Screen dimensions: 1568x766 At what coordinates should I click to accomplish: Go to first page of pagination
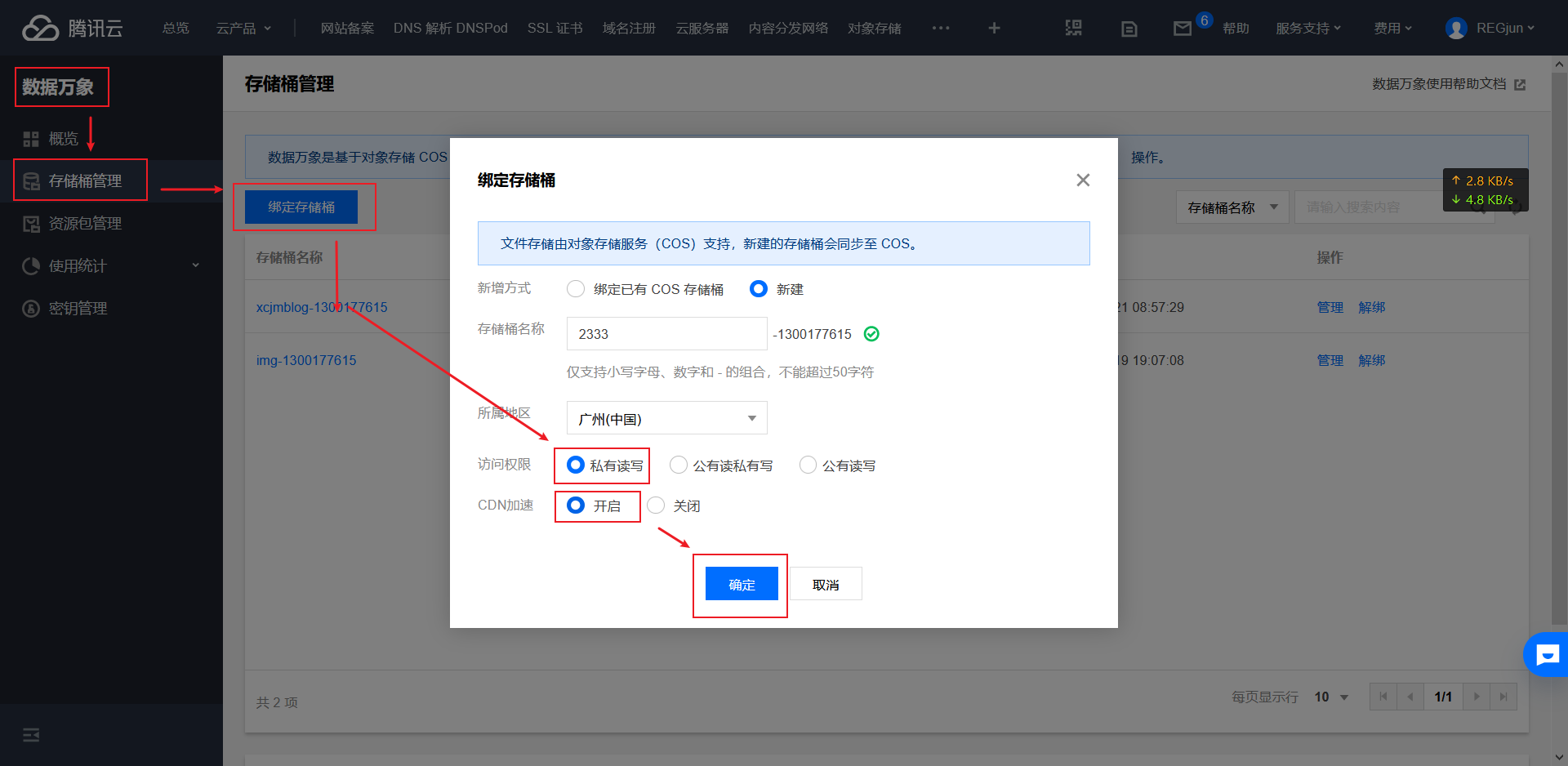tap(1383, 697)
